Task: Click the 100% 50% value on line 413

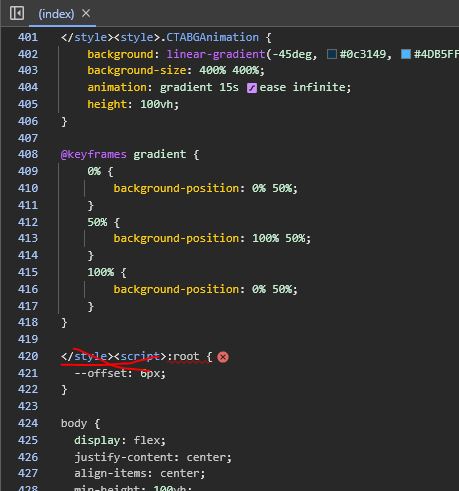Action: pos(279,238)
